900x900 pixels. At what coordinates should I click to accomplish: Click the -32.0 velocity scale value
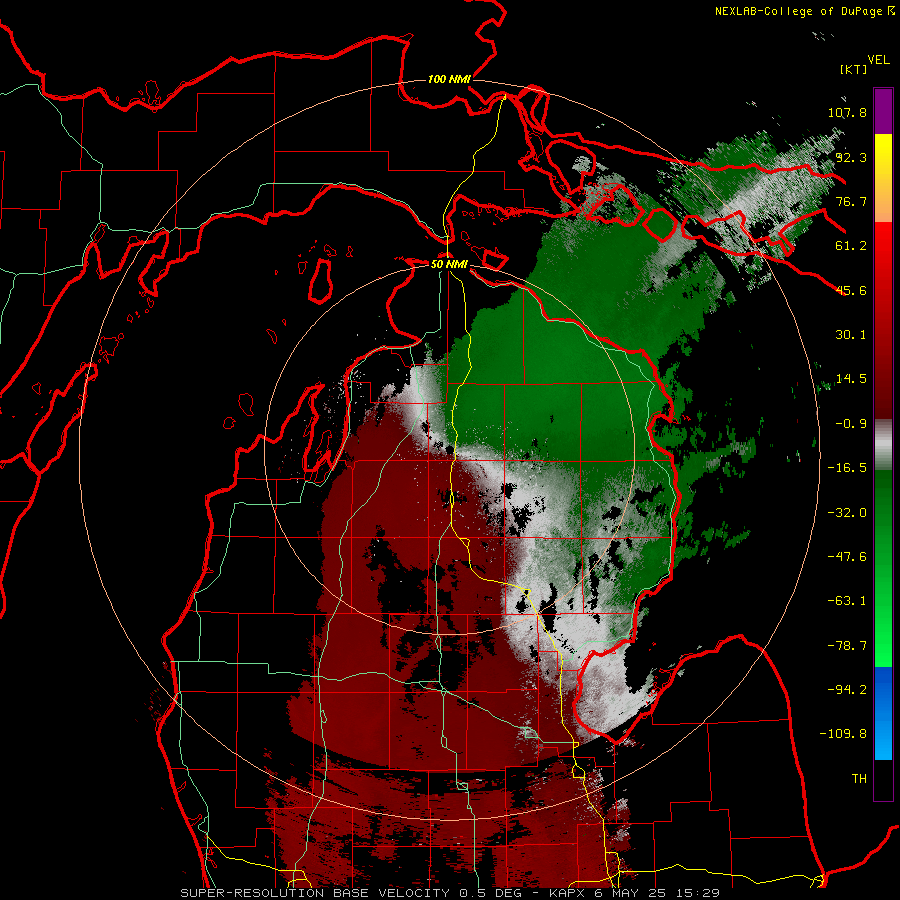click(x=847, y=513)
